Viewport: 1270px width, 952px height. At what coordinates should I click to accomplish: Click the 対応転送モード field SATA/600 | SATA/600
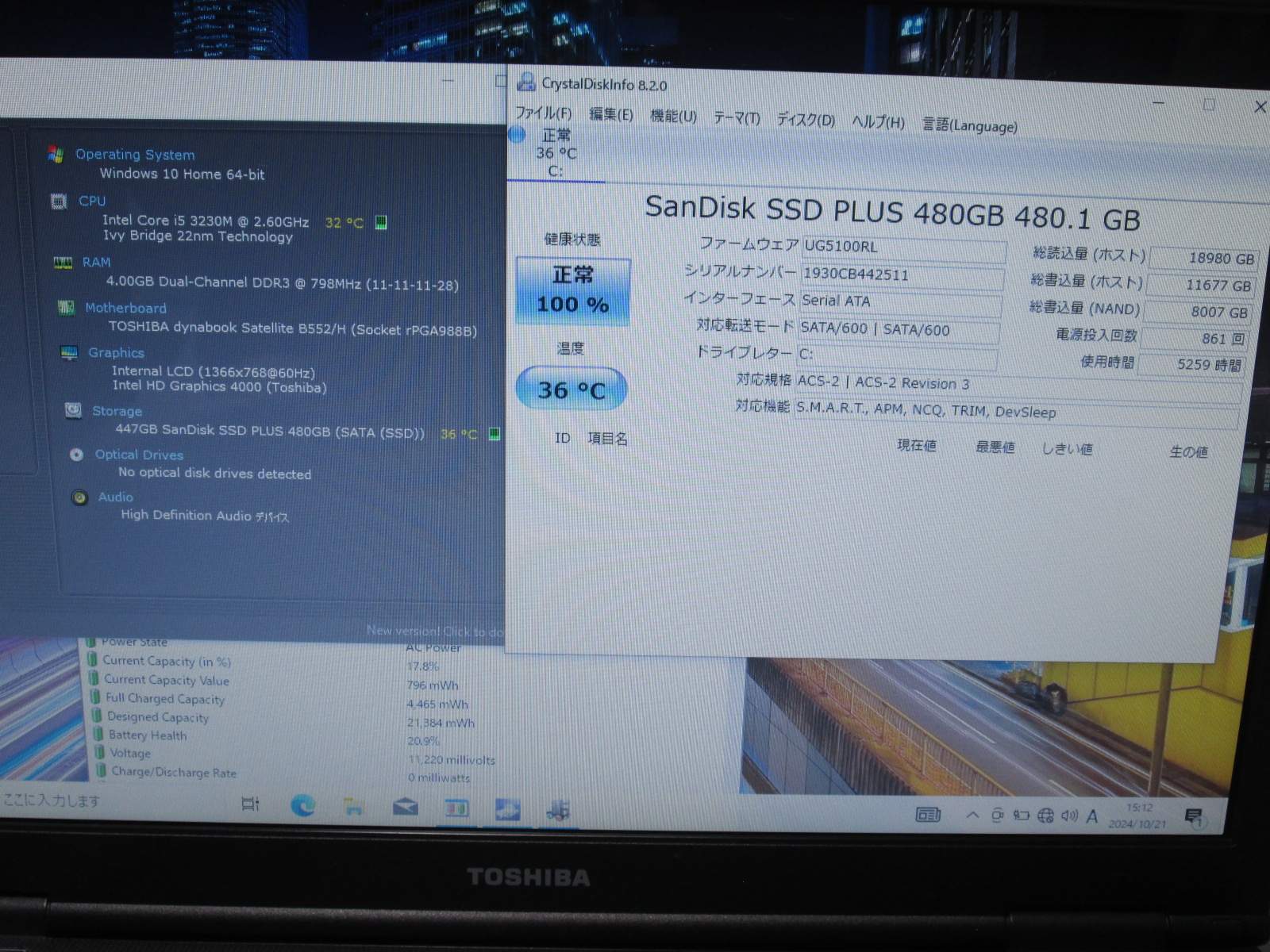pos(899,330)
